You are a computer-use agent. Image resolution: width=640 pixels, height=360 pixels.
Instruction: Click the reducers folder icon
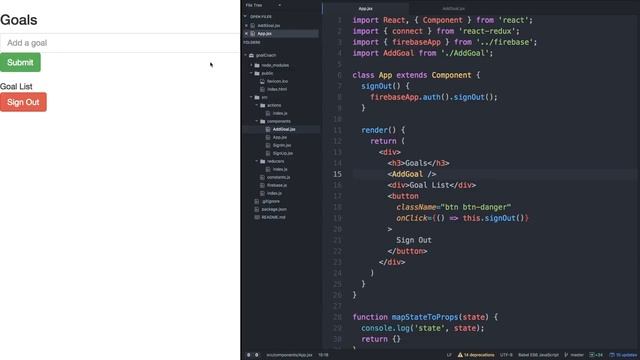263,161
